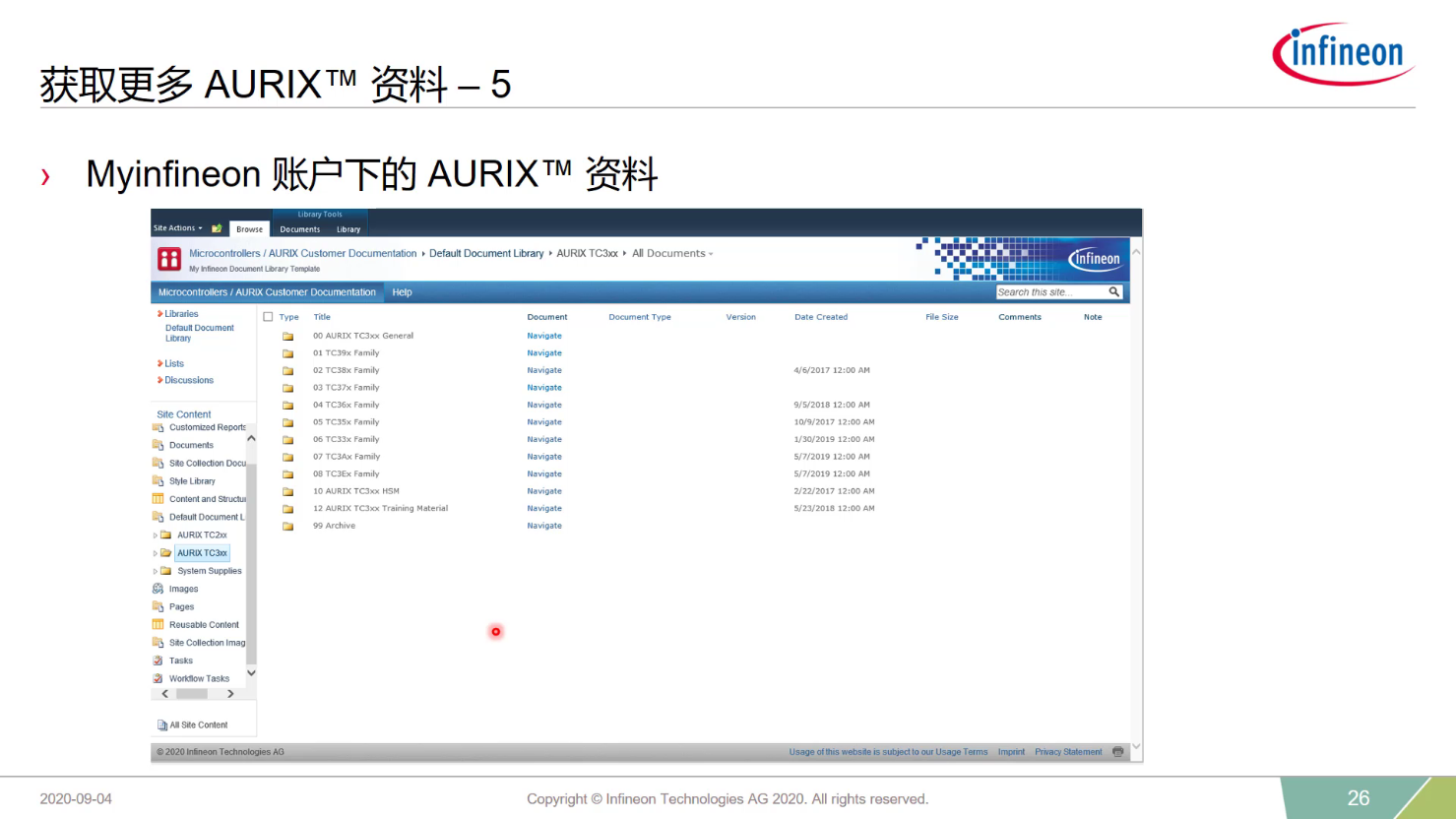Open the Privacy Statement footer link
This screenshot has height=819, width=1456.
[1068, 752]
